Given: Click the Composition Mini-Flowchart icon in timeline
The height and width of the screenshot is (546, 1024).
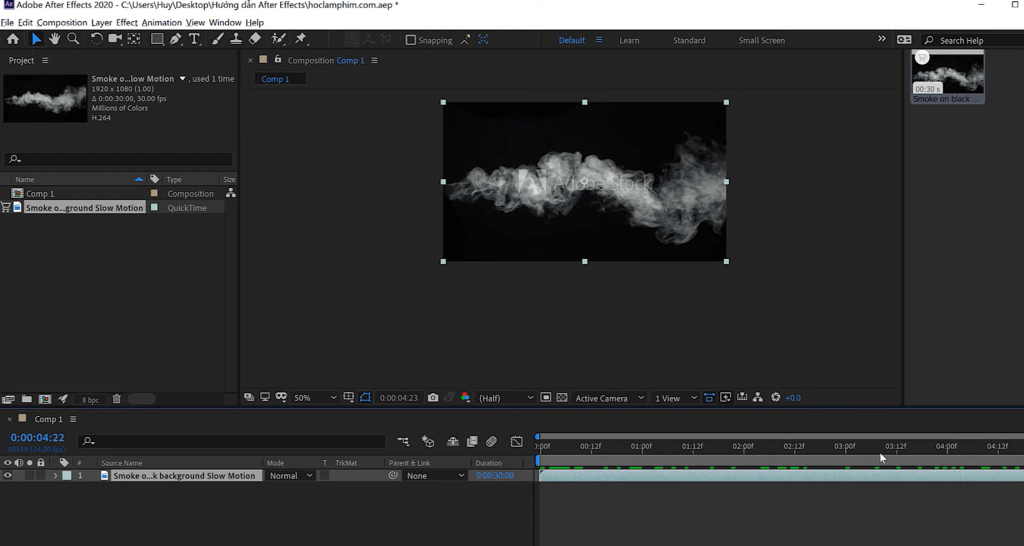Looking at the screenshot, I should click(403, 442).
